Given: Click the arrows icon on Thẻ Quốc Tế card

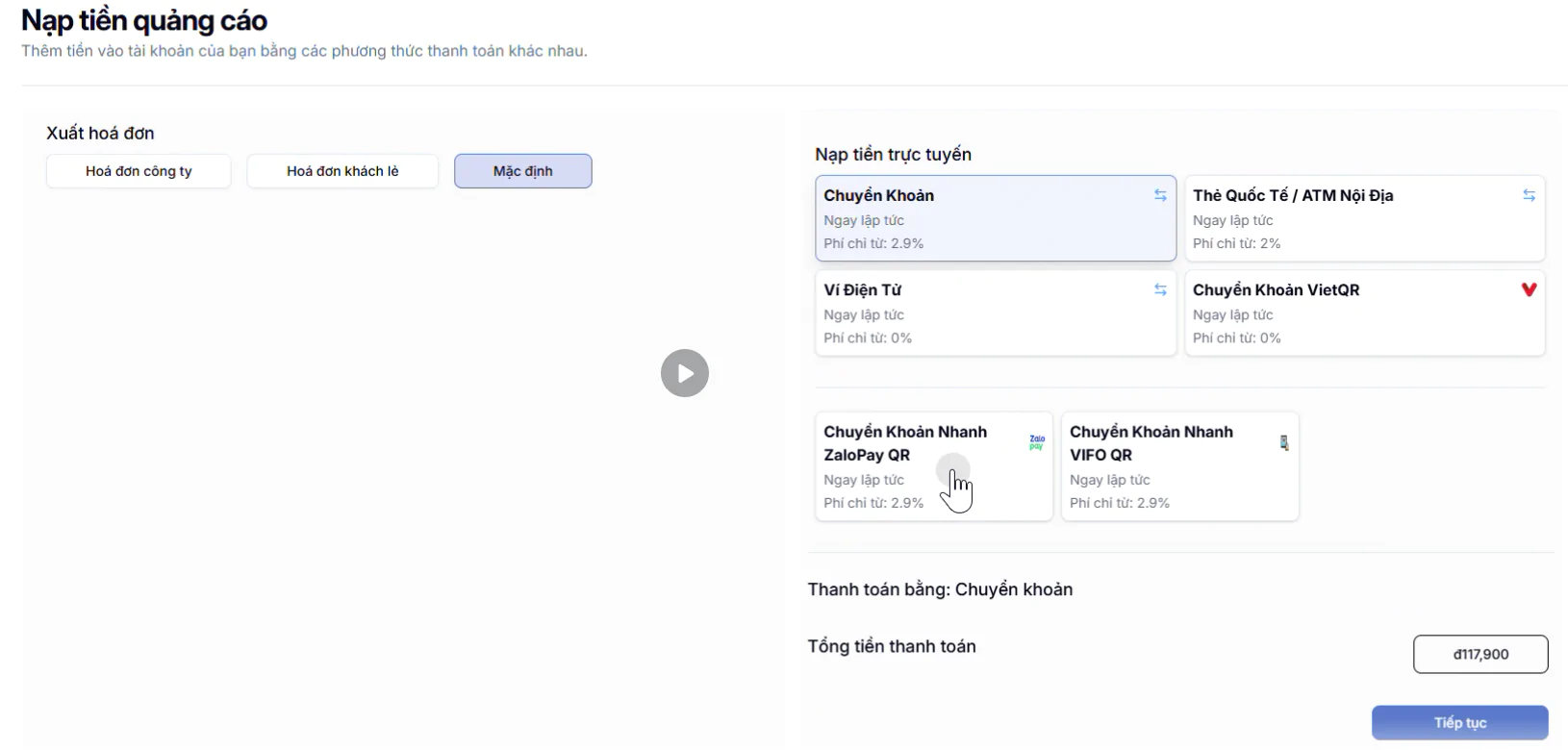Looking at the screenshot, I should tap(1529, 195).
